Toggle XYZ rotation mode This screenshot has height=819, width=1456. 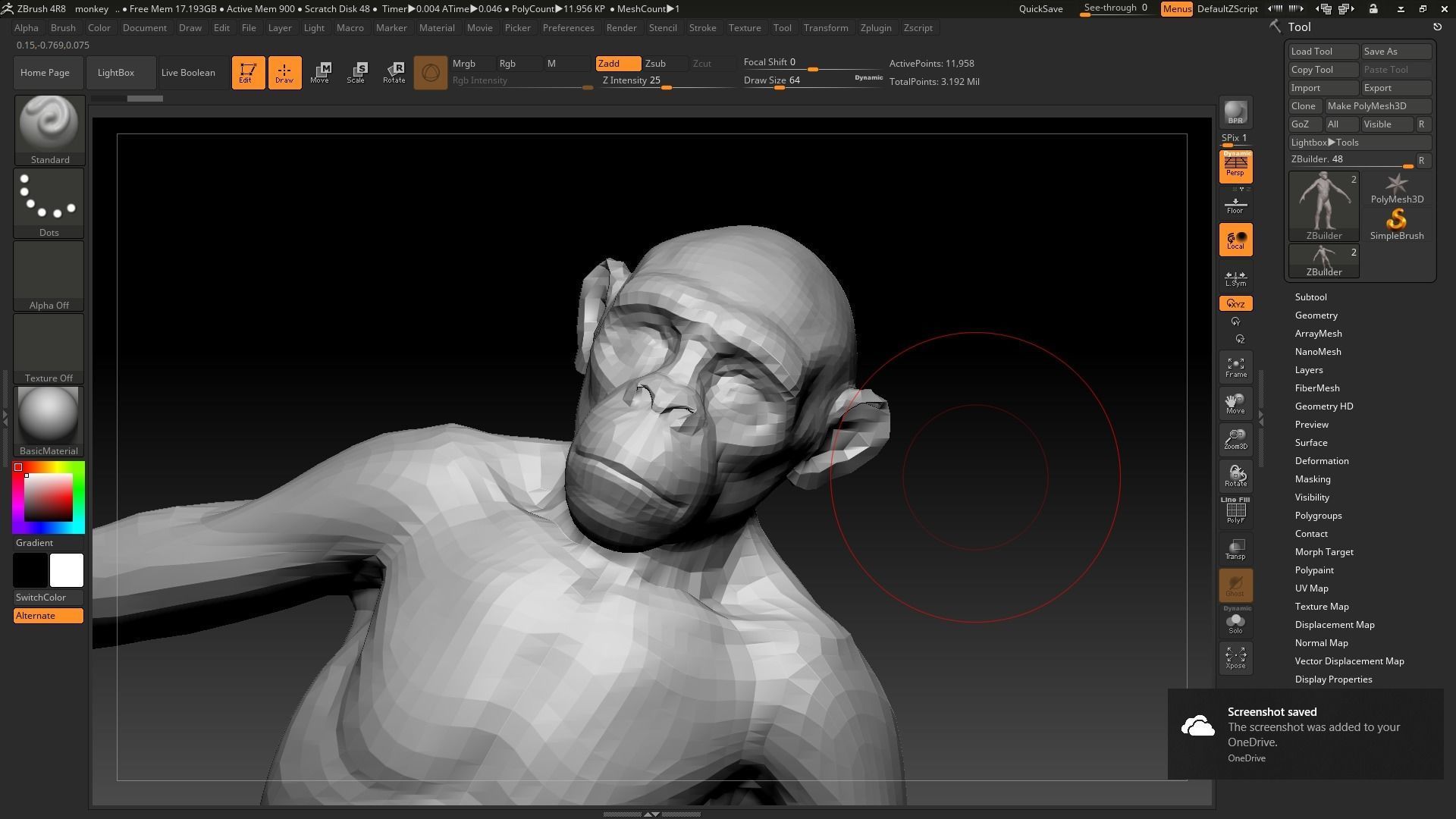pyautogui.click(x=1235, y=303)
